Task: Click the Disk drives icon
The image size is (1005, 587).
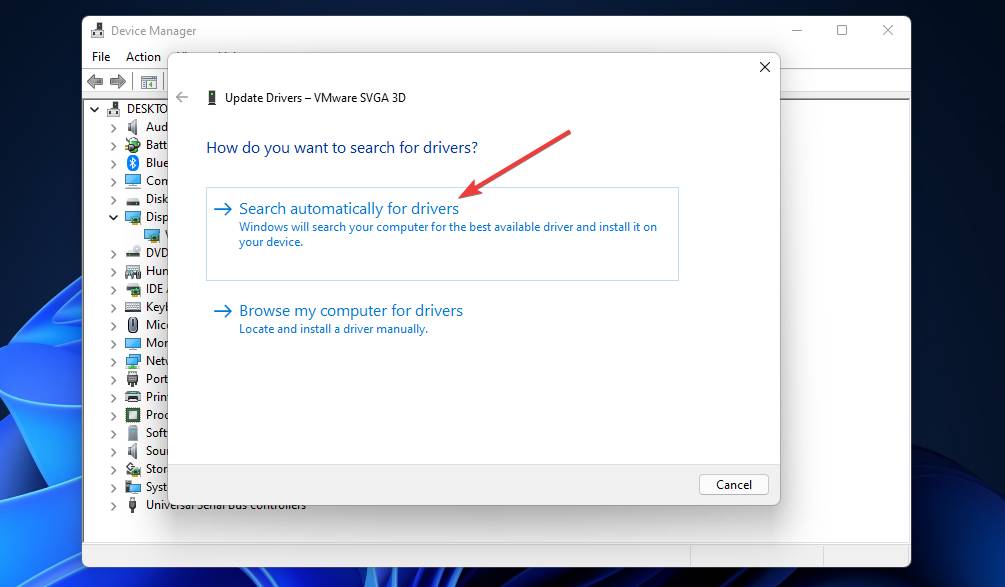Action: coord(133,199)
